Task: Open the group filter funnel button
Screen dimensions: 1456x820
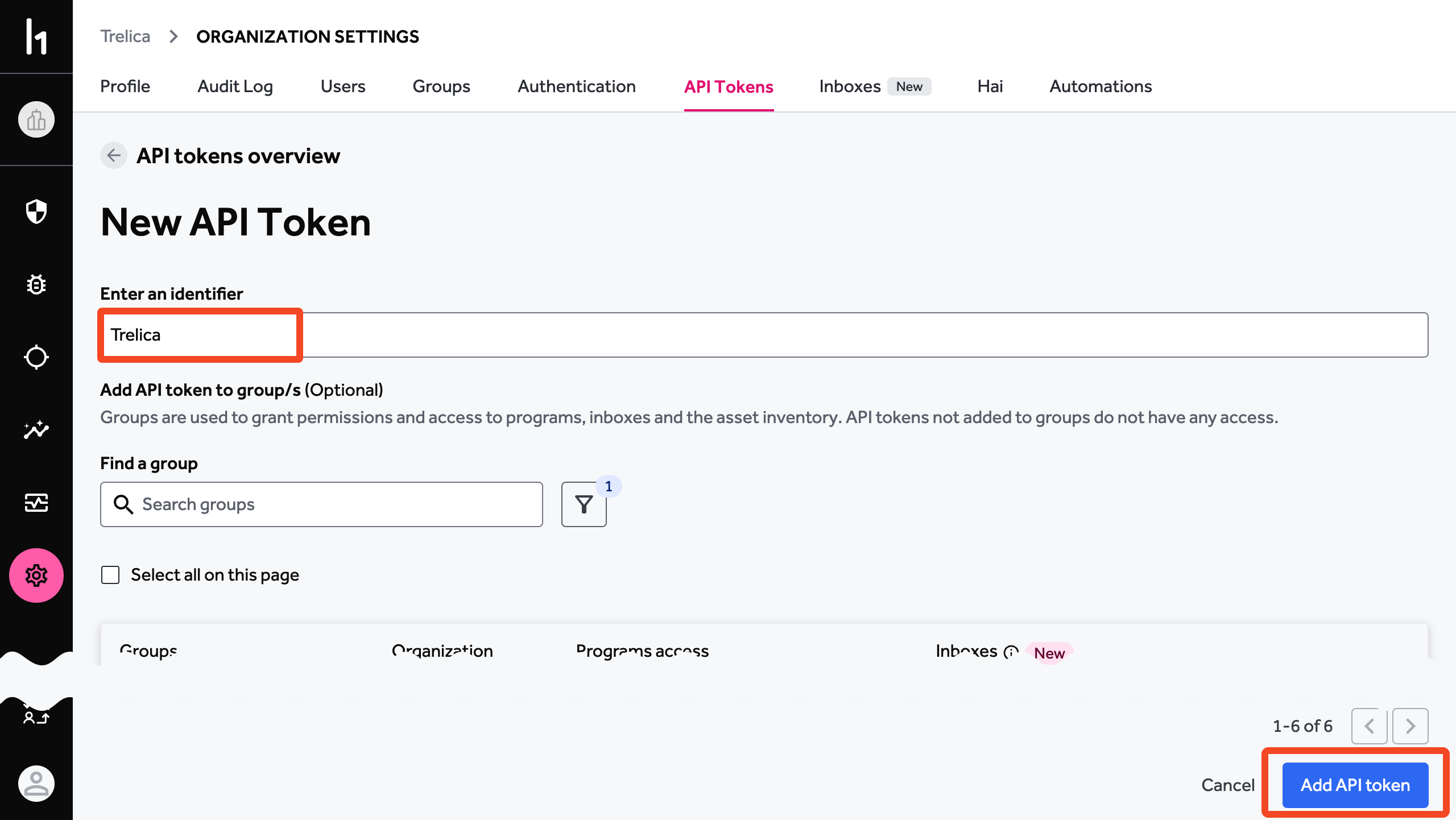Action: tap(584, 504)
